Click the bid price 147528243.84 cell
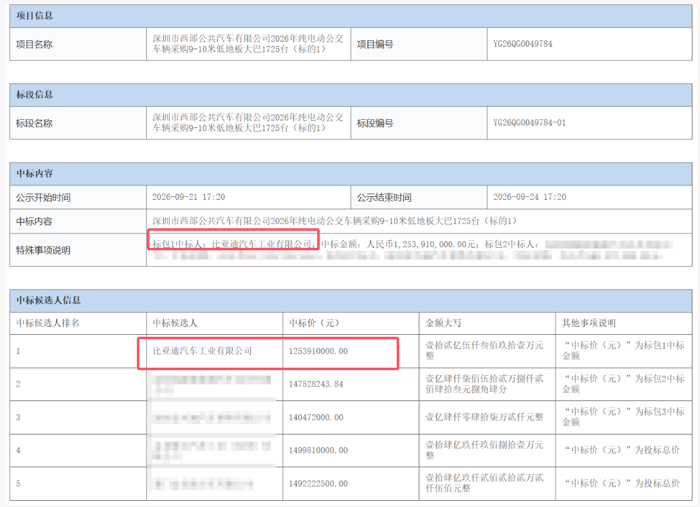The height and width of the screenshot is (507, 700). point(351,384)
